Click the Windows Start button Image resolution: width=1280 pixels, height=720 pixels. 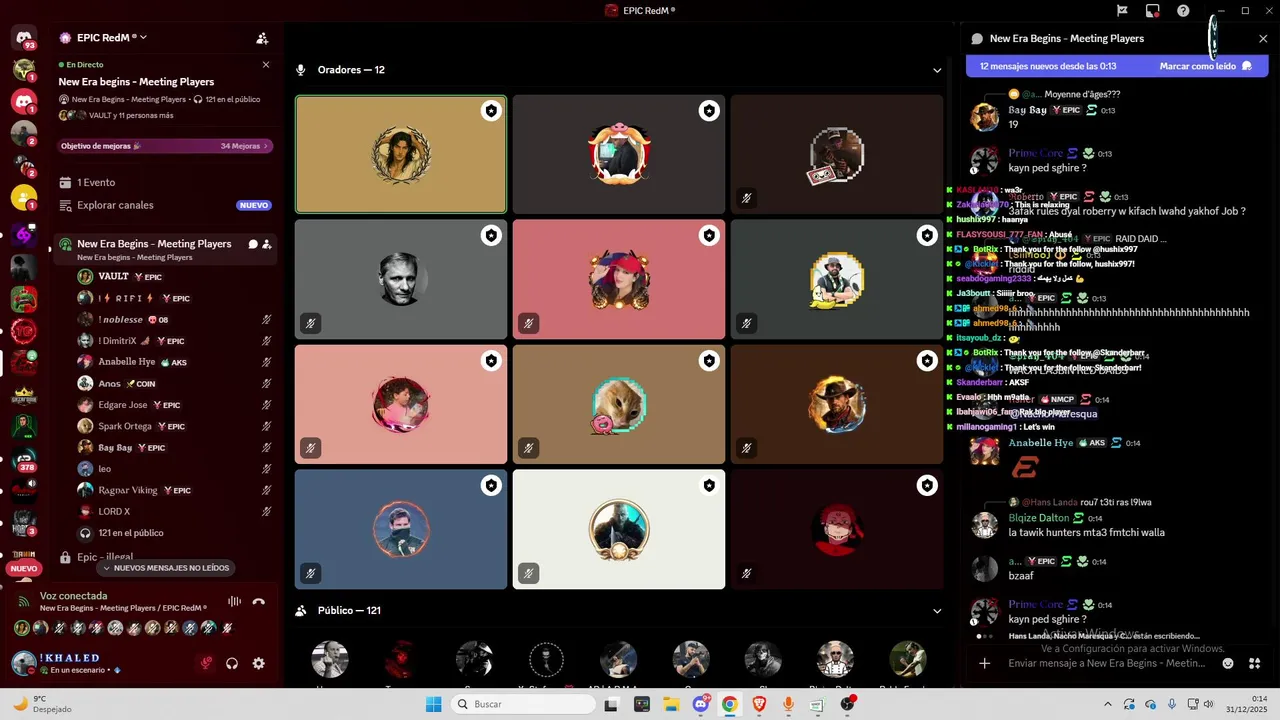point(433,704)
